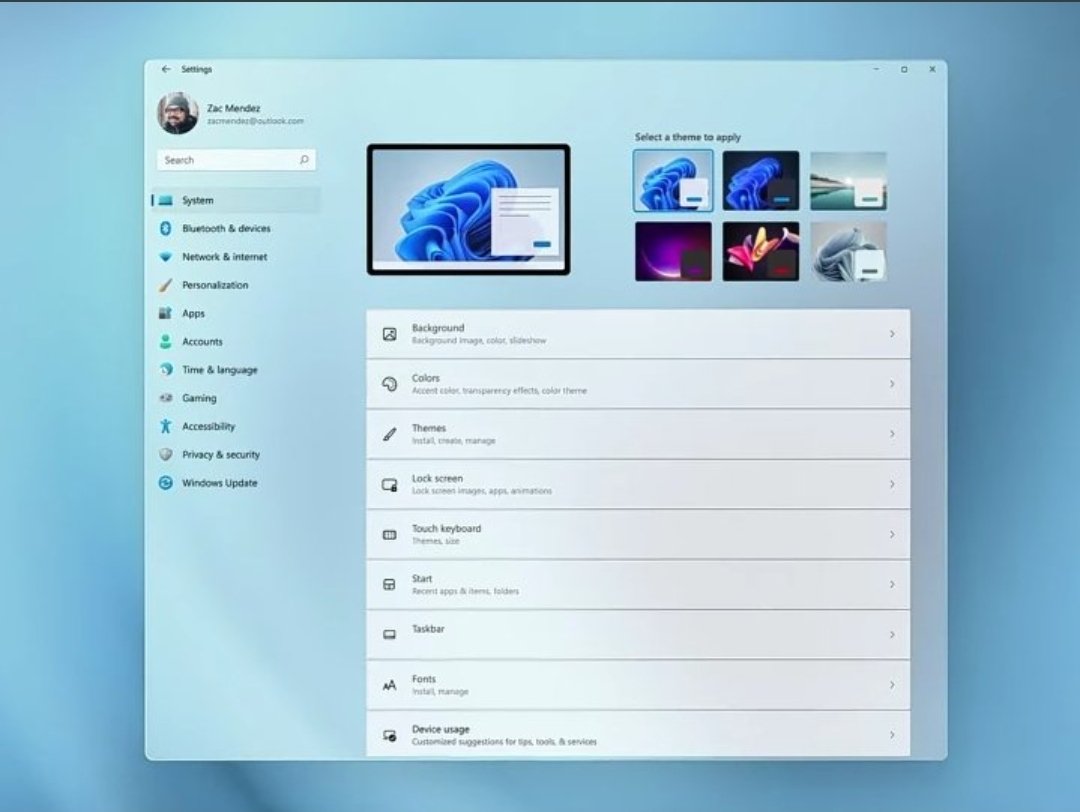Apply the dark blue bloom theme
The image size is (1080, 812).
tap(761, 181)
